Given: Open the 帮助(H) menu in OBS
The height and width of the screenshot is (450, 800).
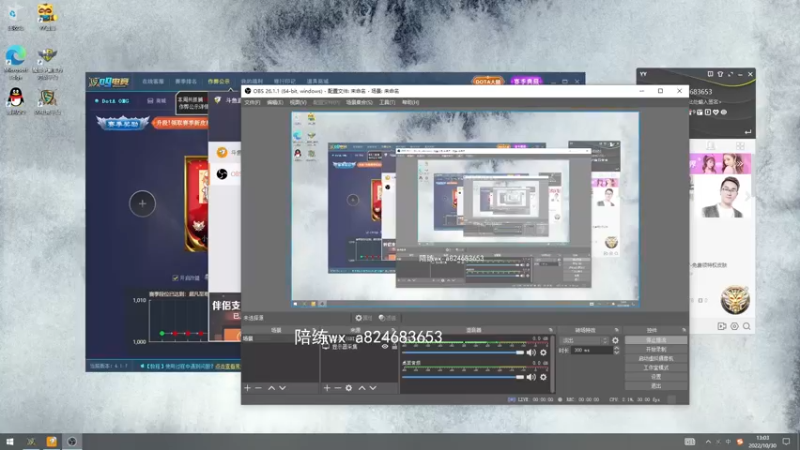Looking at the screenshot, I should [410, 103].
